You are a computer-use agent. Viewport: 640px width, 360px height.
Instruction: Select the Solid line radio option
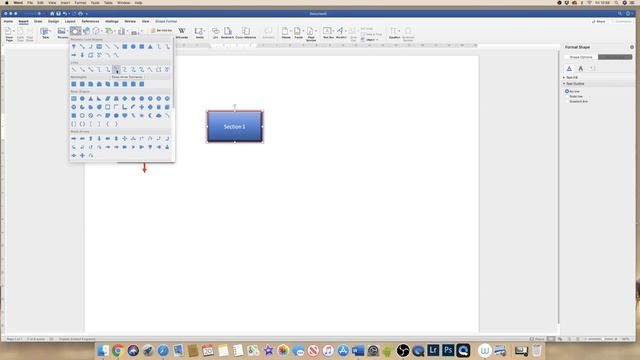pyautogui.click(x=567, y=96)
